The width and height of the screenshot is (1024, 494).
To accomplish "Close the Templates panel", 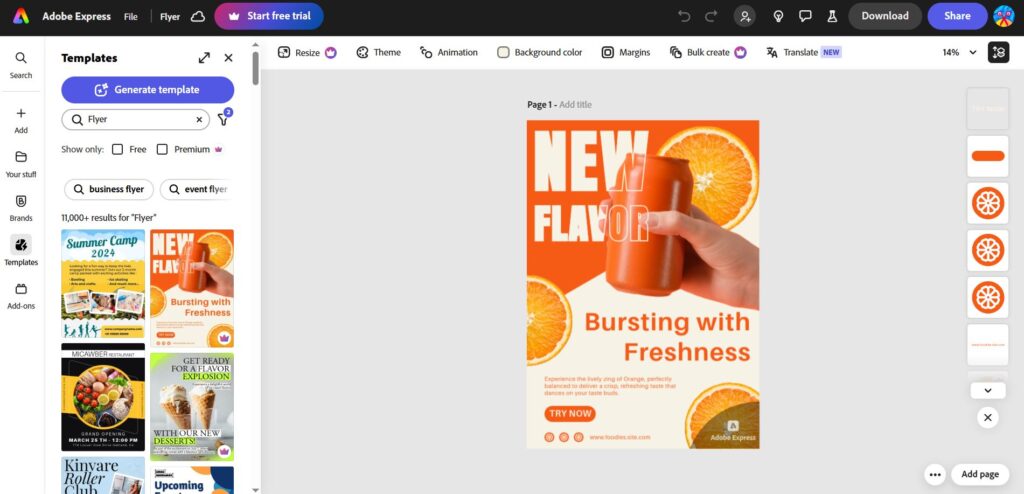I will [229, 58].
